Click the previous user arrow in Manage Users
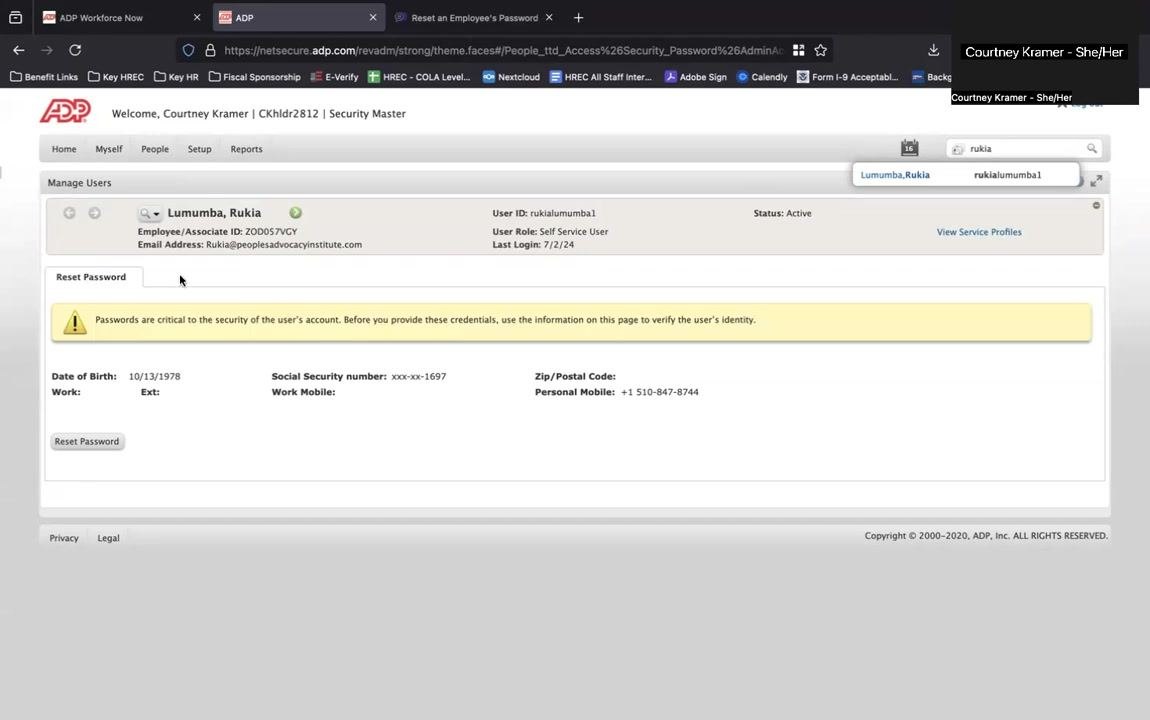This screenshot has width=1150, height=720. click(x=69, y=213)
